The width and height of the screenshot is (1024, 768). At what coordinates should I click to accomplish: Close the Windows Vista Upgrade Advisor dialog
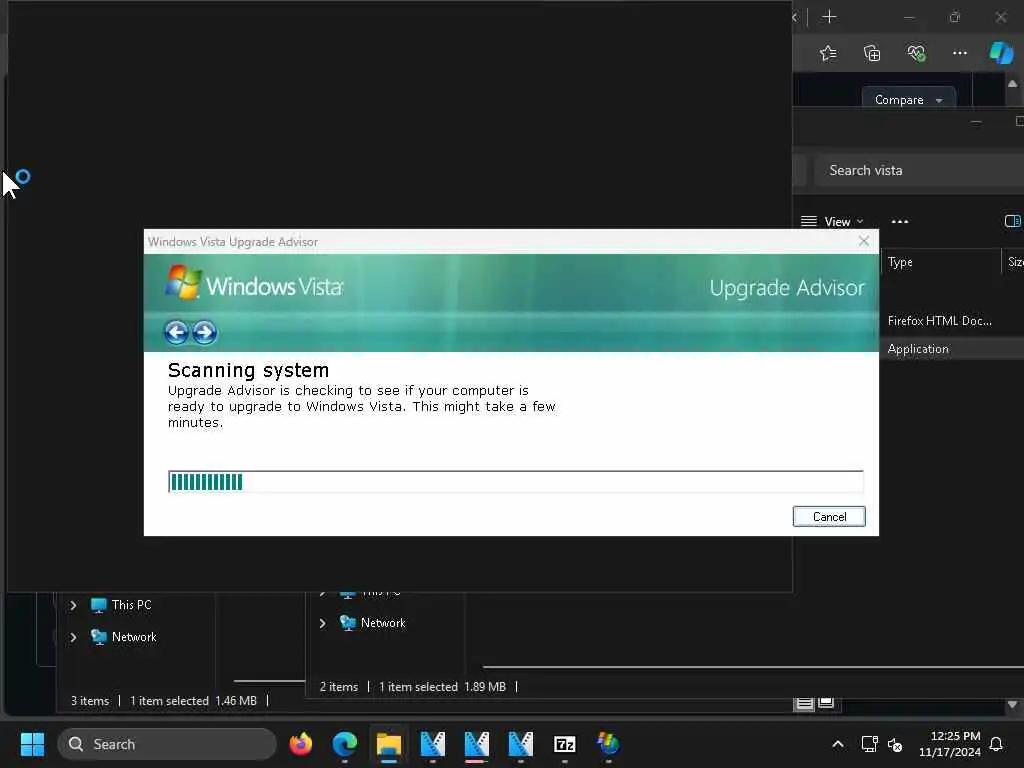(x=864, y=241)
